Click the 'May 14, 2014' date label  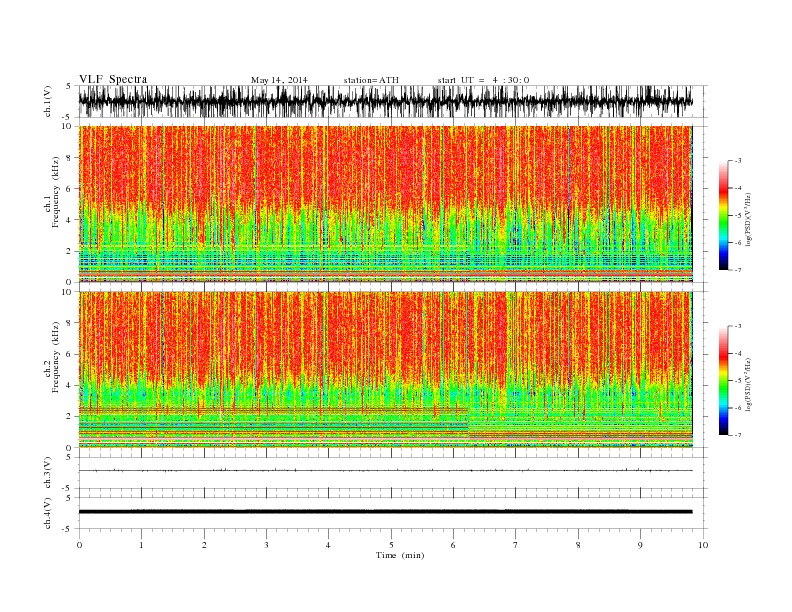[279, 80]
